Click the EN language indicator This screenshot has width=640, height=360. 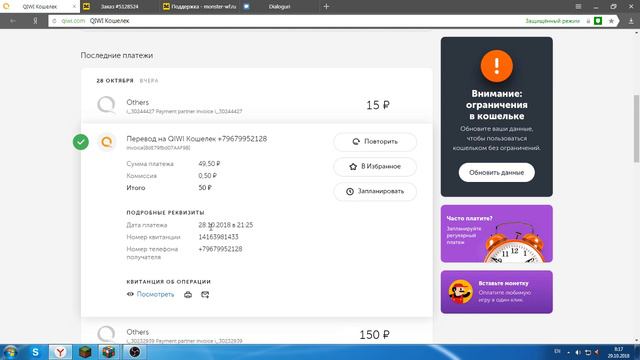[x=557, y=352]
